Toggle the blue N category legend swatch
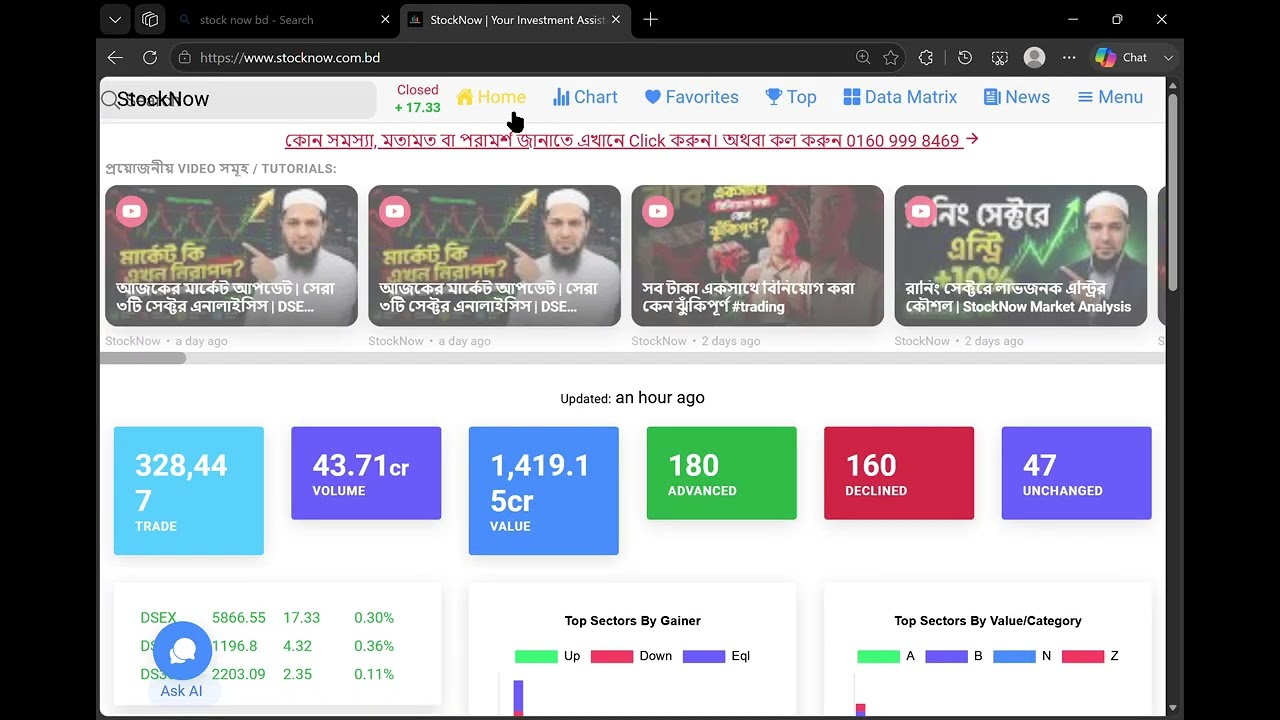The width and height of the screenshot is (1280, 720). click(1014, 656)
